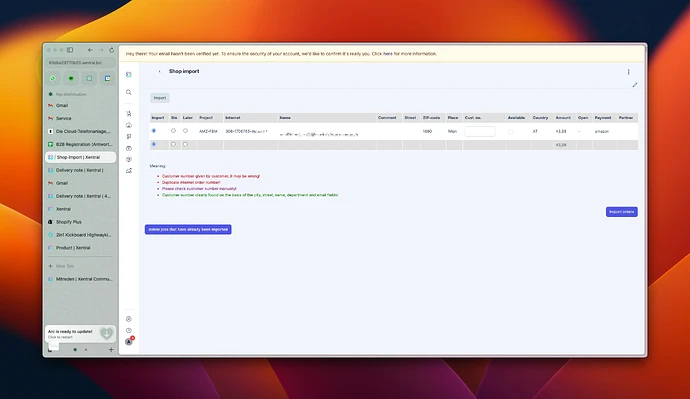
Task: Open the help icon in the sidebar
Action: pyautogui.click(x=128, y=330)
